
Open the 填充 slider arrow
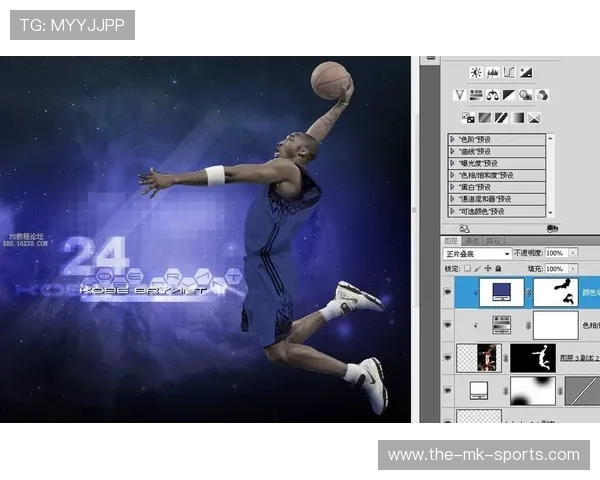point(573,269)
